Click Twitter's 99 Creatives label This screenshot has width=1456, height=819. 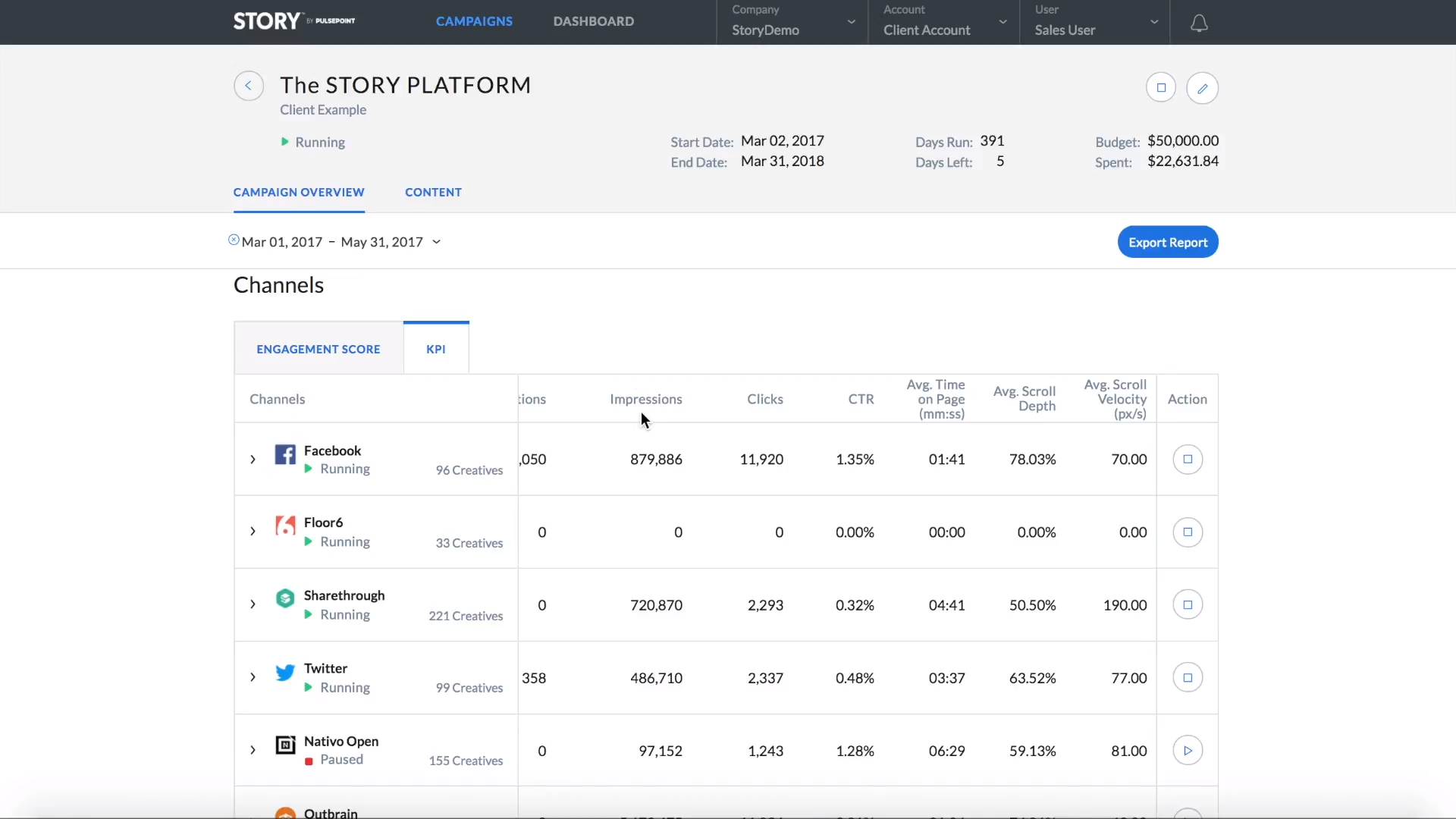tap(469, 688)
